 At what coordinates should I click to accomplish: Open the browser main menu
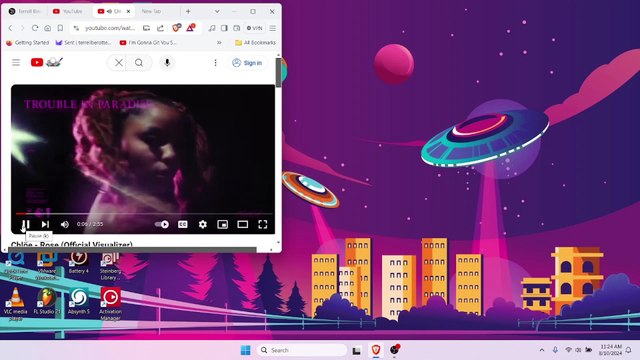click(273, 28)
